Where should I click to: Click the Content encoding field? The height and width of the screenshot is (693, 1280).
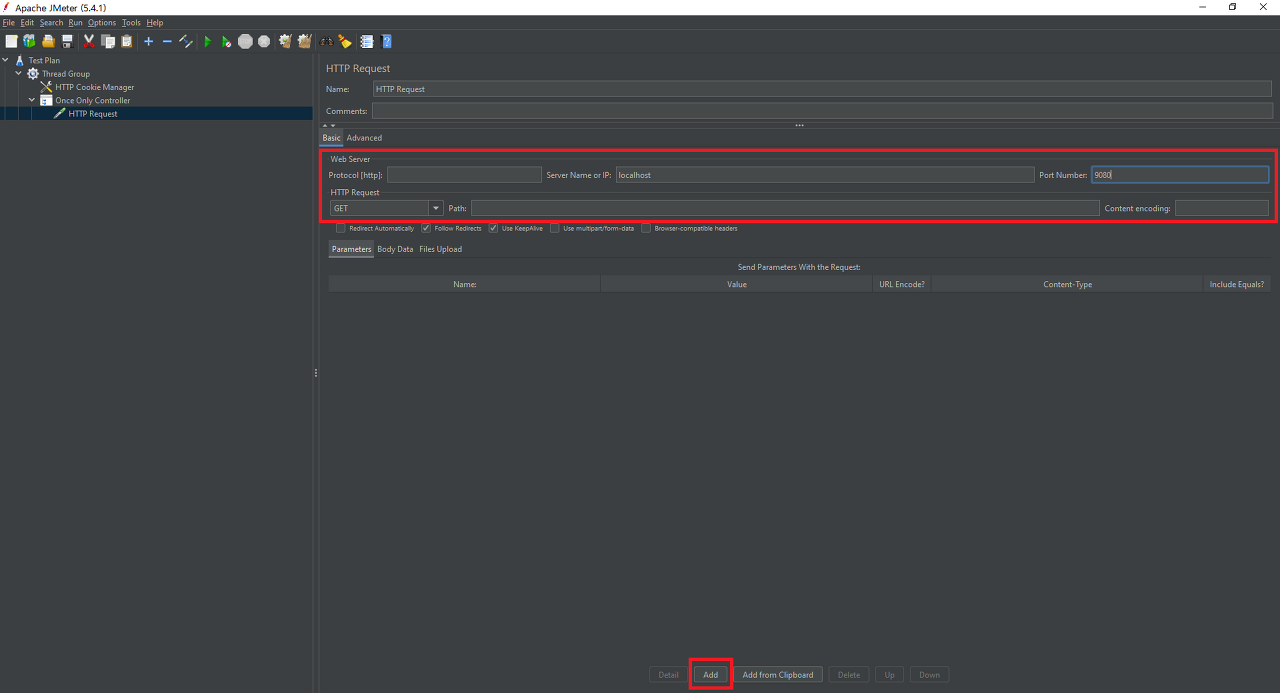click(x=1222, y=208)
